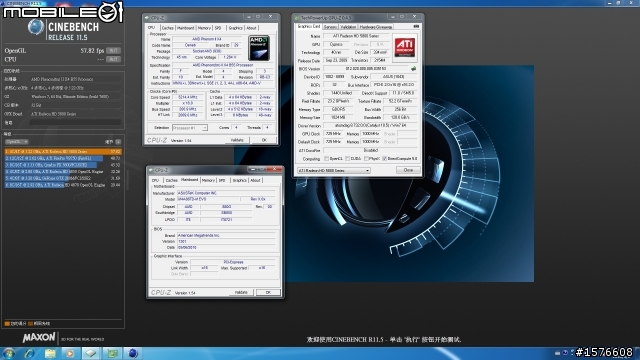The width and height of the screenshot is (640, 360).
Task: Open Caches tab in upper CPU-Z window
Action: point(168,28)
